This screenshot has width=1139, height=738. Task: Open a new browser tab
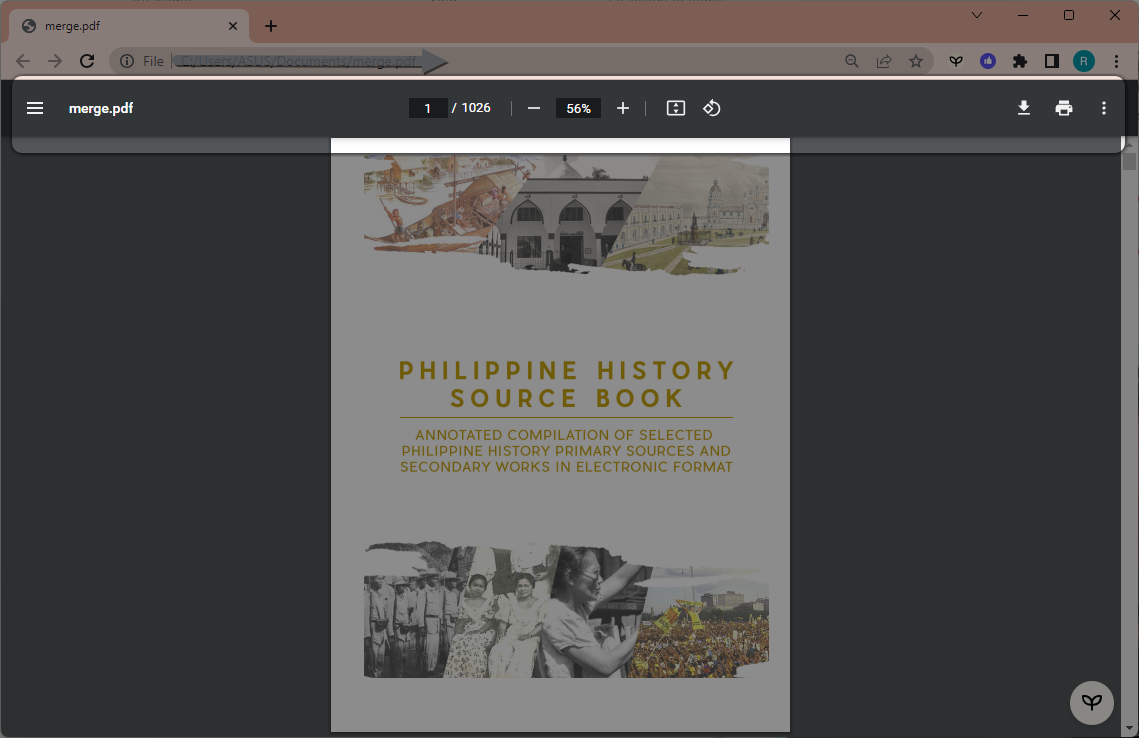pos(271,26)
